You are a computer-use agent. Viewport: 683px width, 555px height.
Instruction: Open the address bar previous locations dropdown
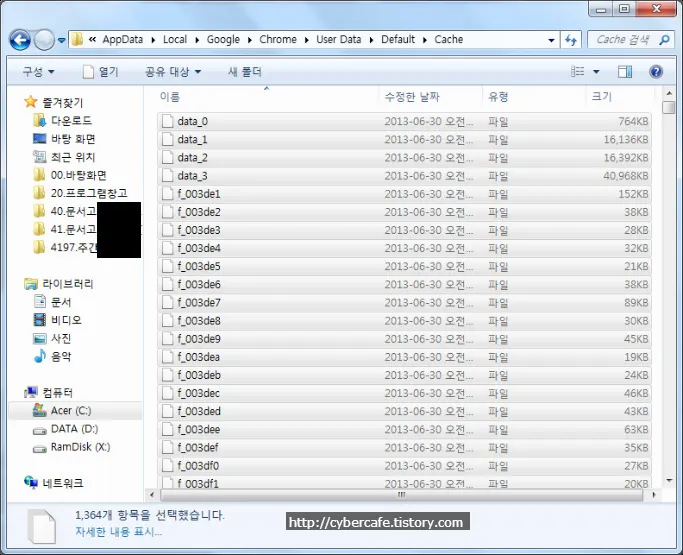[x=551, y=40]
